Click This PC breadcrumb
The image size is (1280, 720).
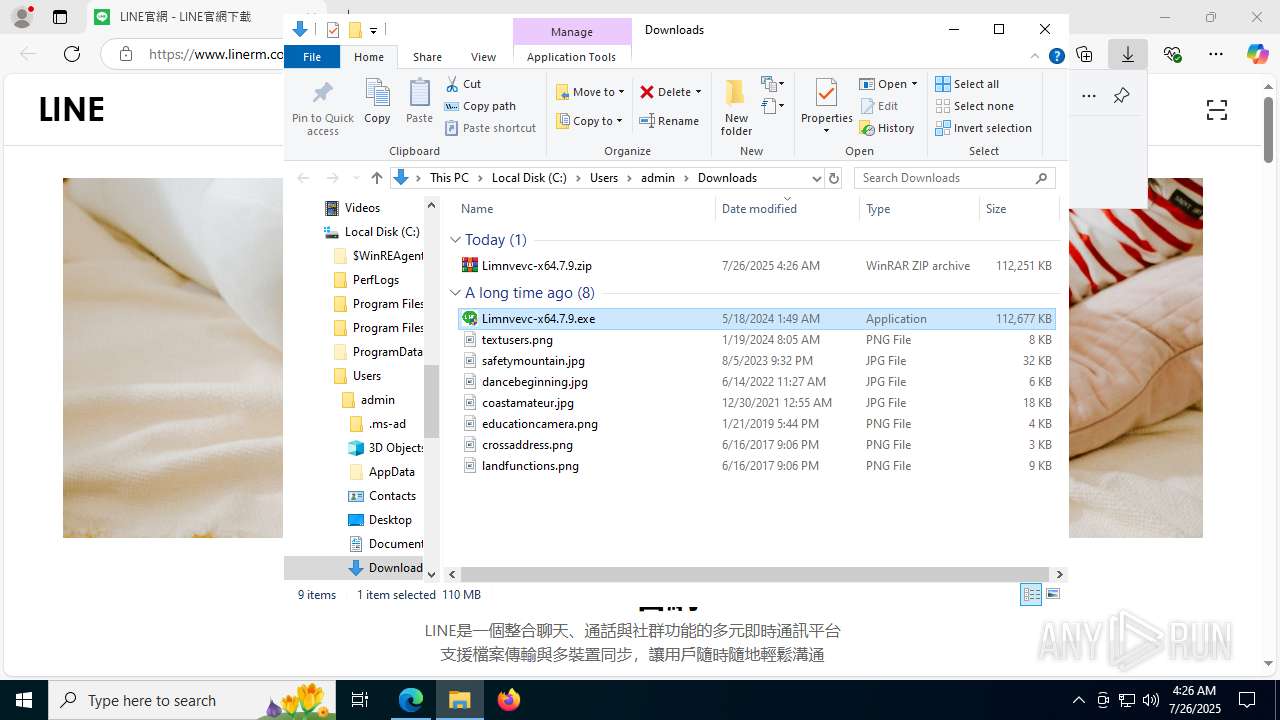pyautogui.click(x=449, y=178)
